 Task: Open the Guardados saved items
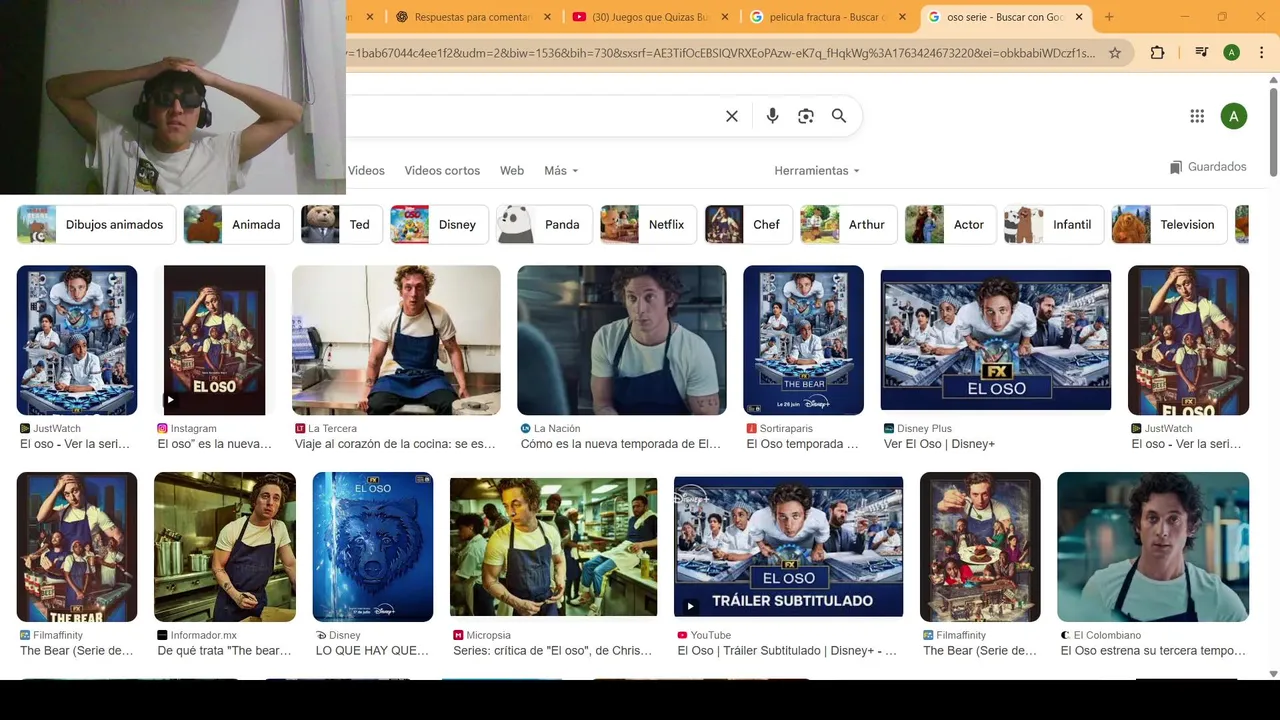(1208, 167)
